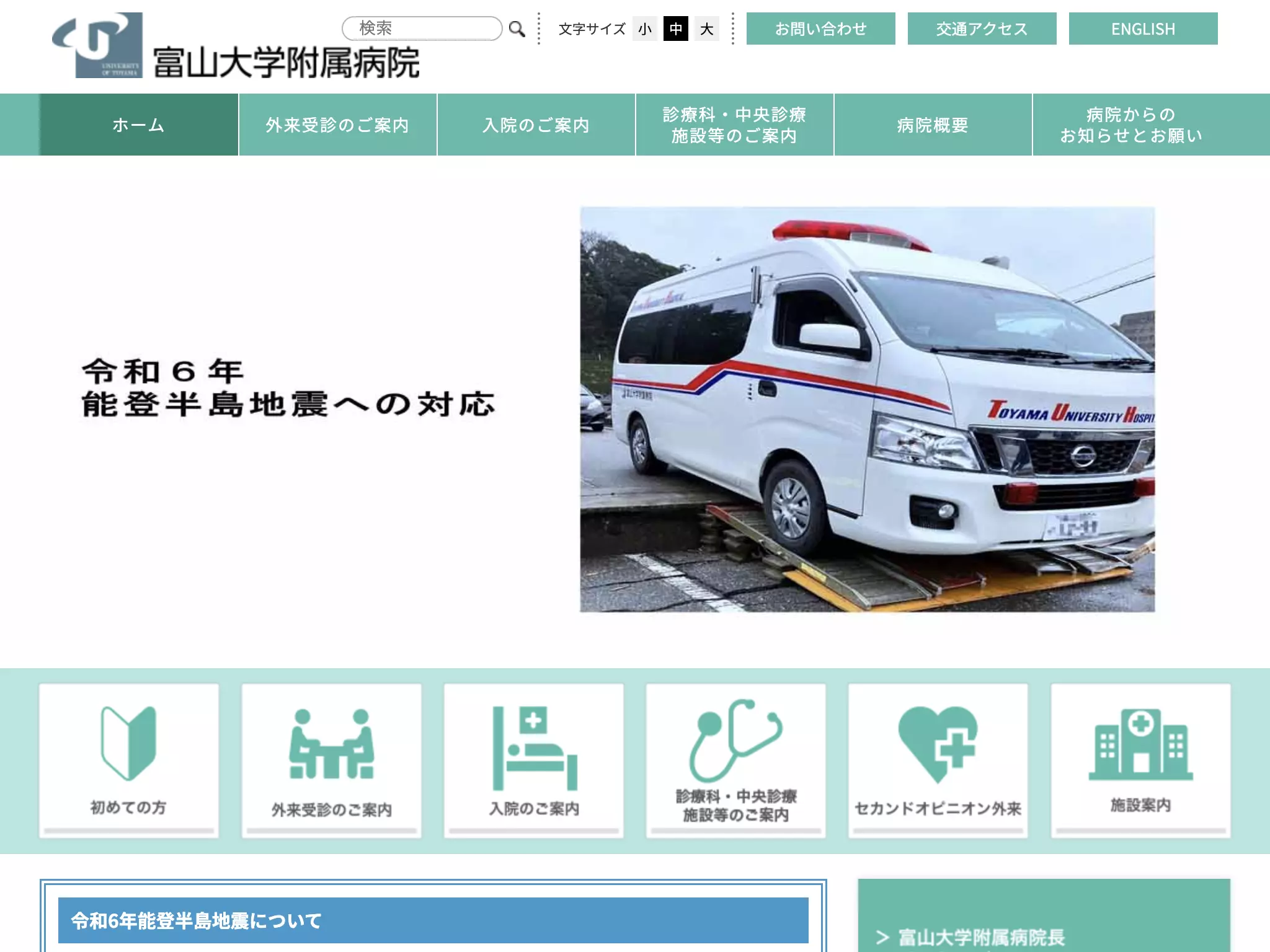
Task: Open 入院のご案内 in the navigation bar
Action: coord(536,125)
